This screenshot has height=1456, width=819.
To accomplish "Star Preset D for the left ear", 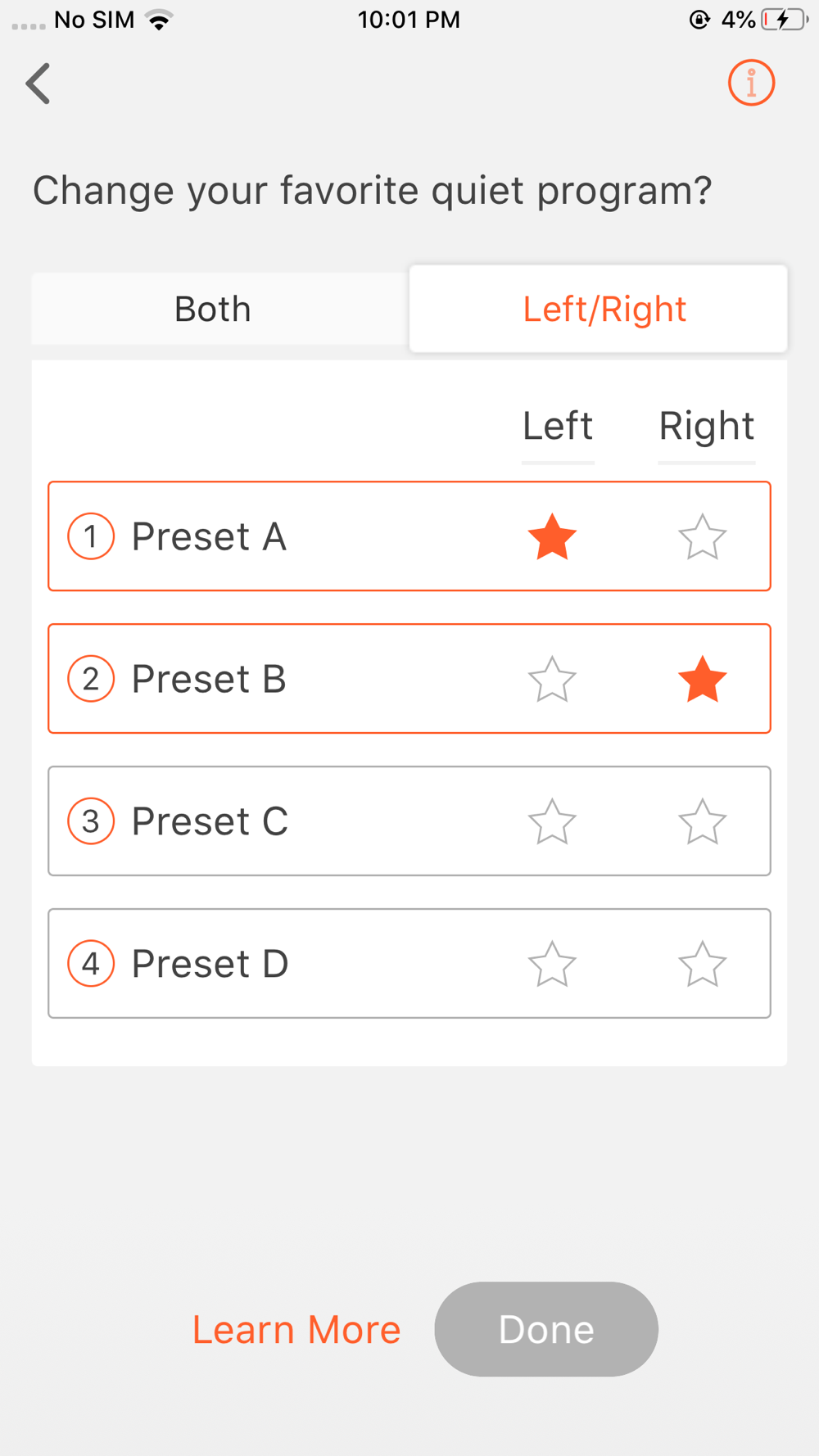I will click(x=552, y=964).
